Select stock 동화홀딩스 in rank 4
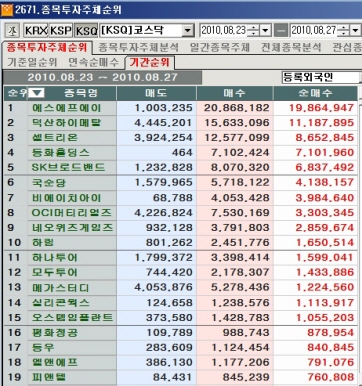The height and width of the screenshot is (386, 362). coord(60,153)
